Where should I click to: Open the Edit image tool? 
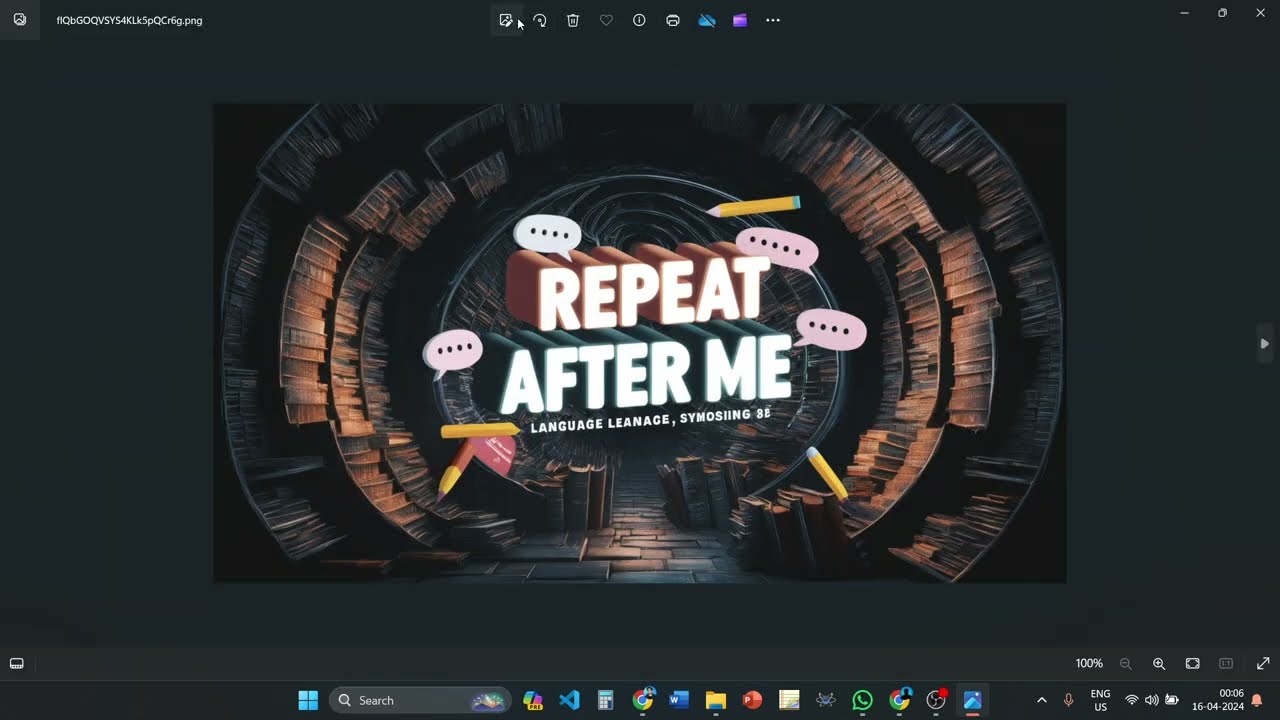point(506,20)
